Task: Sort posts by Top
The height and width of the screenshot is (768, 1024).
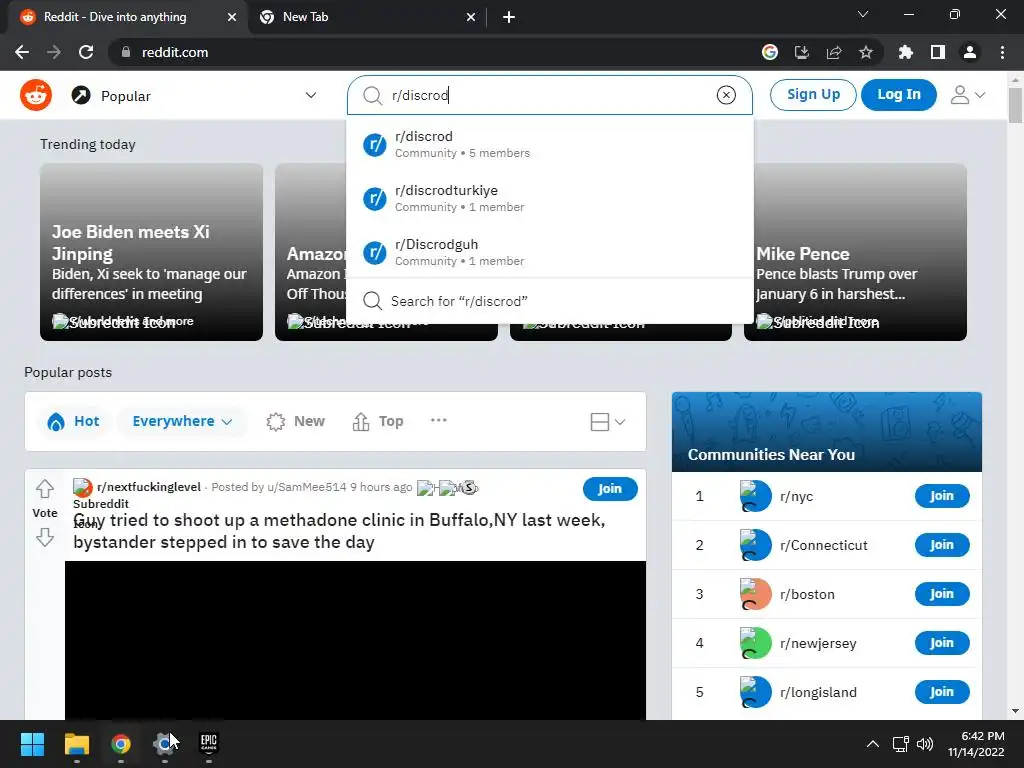Action: pyautogui.click(x=378, y=421)
